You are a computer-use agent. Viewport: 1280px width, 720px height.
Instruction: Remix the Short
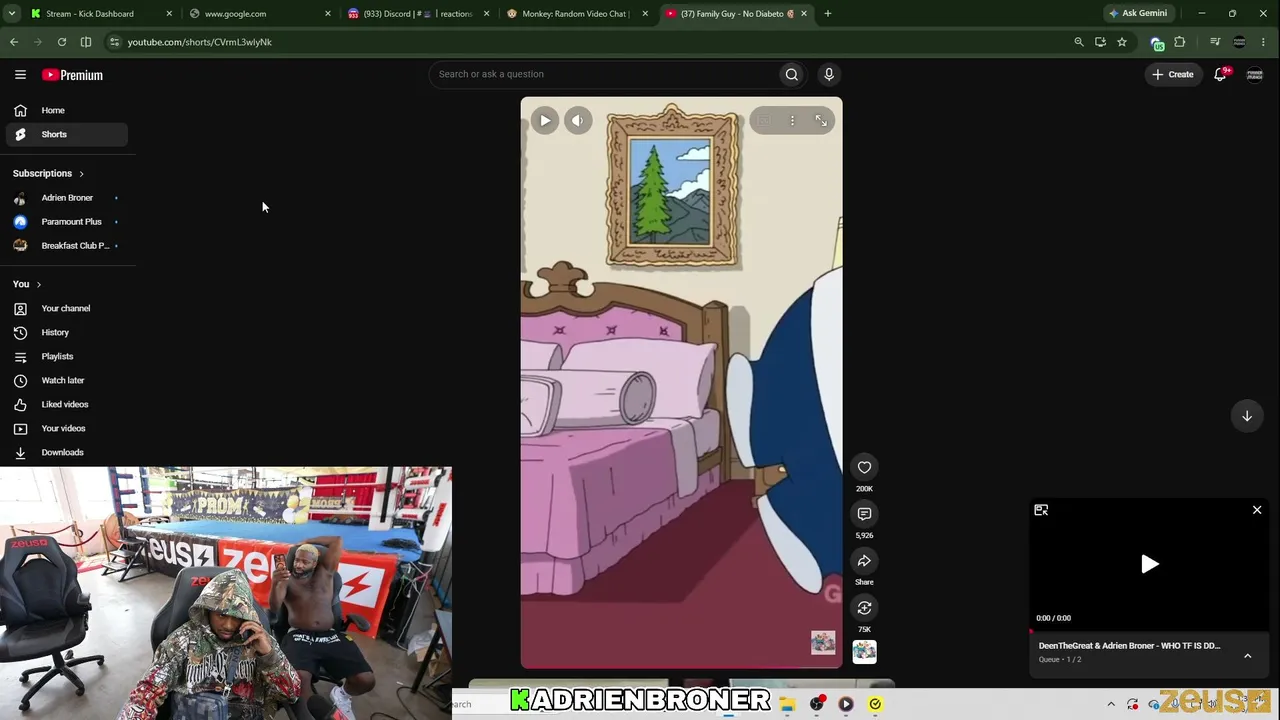[864, 608]
